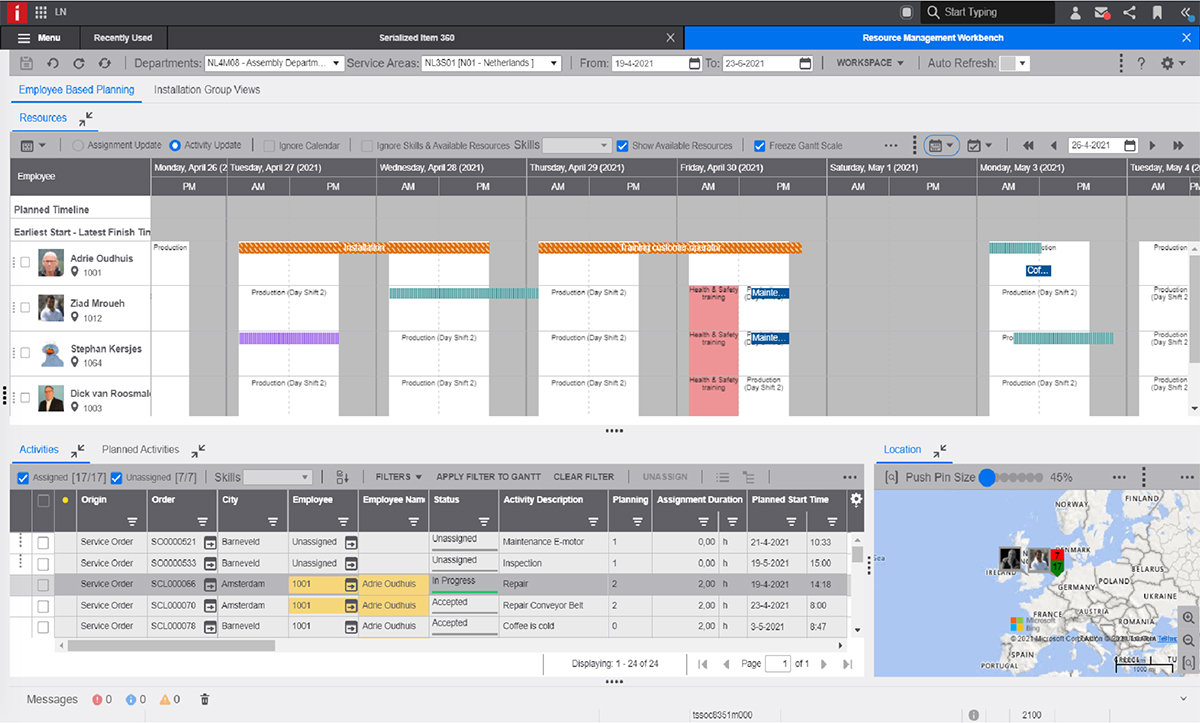1200x723 pixels.
Task: Click the Share icon in the top bar
Action: coord(1129,13)
